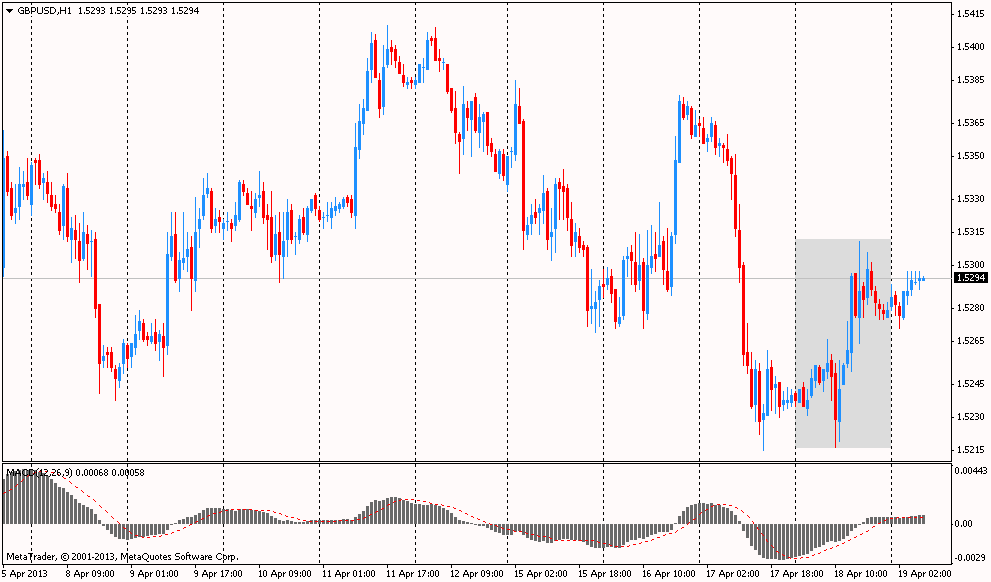Click the 15 Apr 02:00 time label
Viewport: 991px width, 582px height.
[x=542, y=574]
